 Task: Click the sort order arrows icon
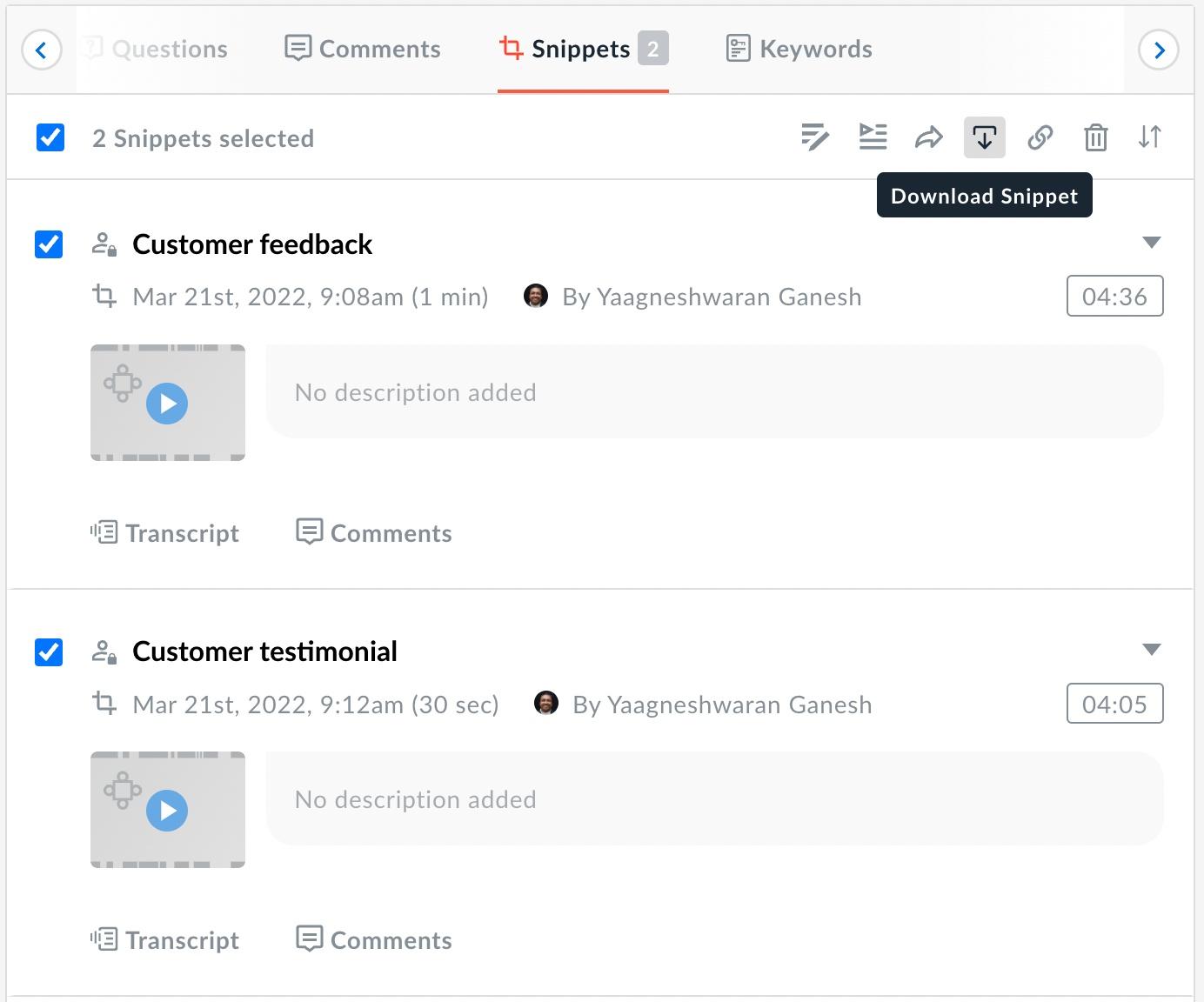pyautogui.click(x=1150, y=137)
